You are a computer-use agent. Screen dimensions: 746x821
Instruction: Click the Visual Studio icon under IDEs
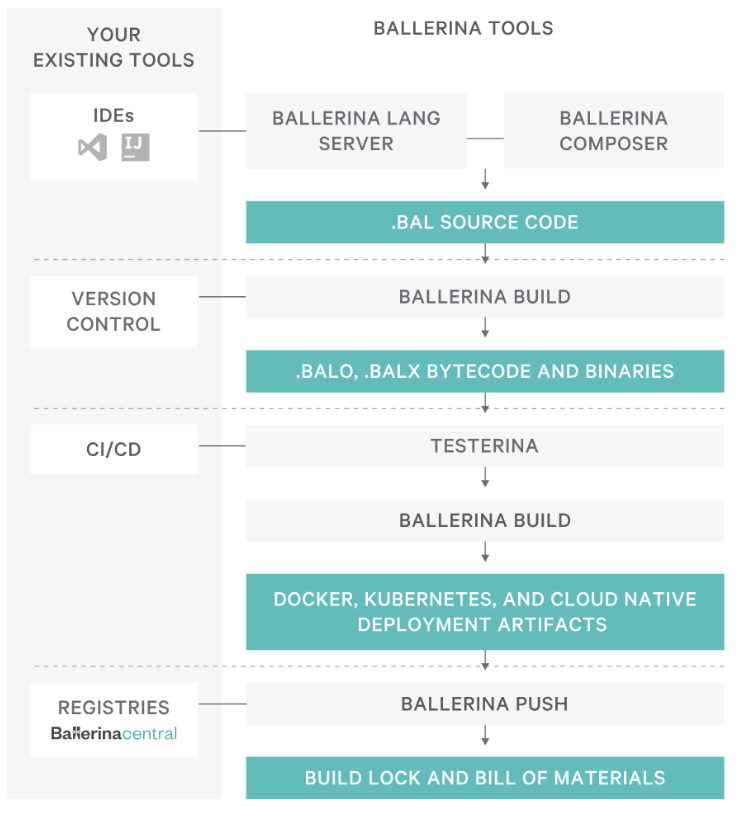coord(91,148)
